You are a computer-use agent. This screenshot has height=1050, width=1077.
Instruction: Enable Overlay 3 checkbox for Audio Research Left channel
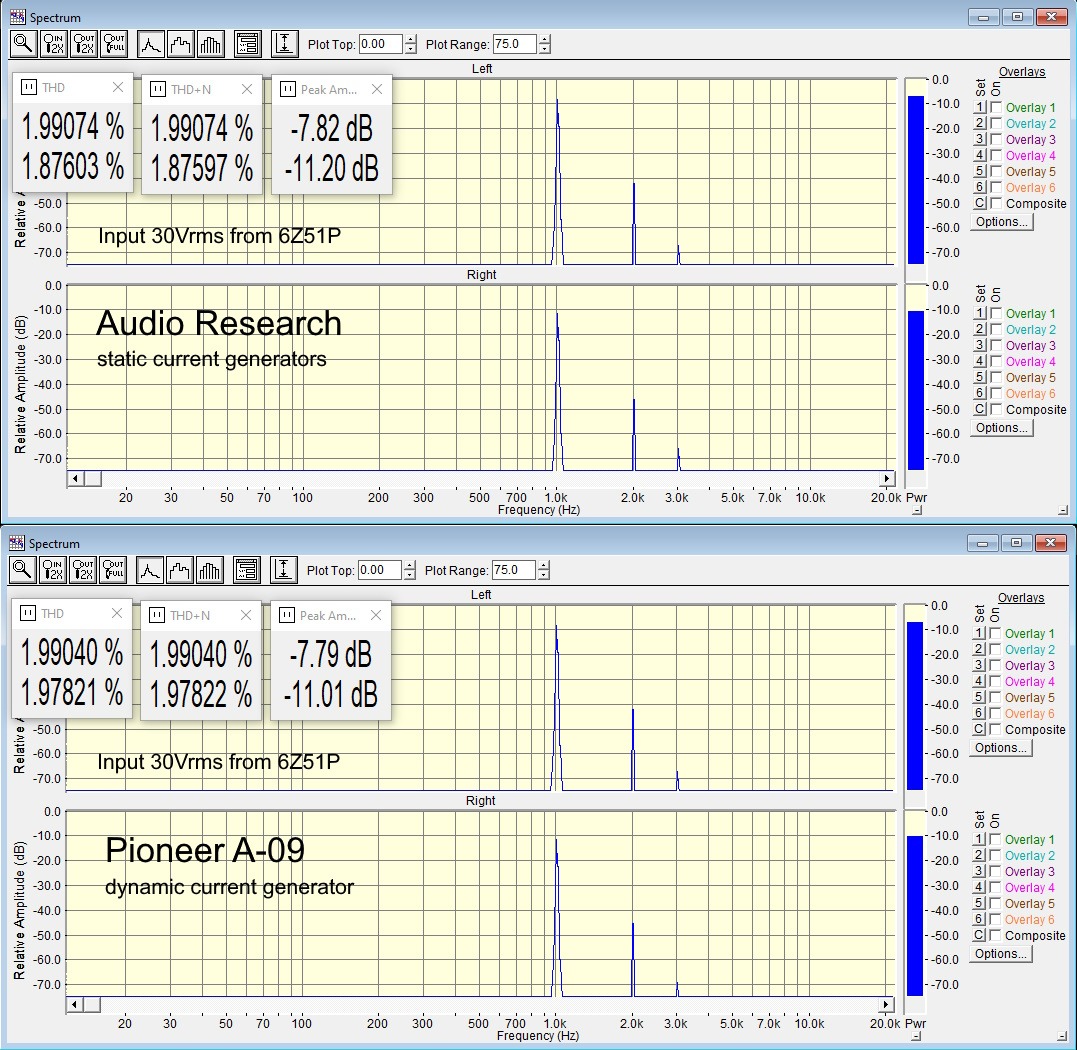(x=996, y=139)
